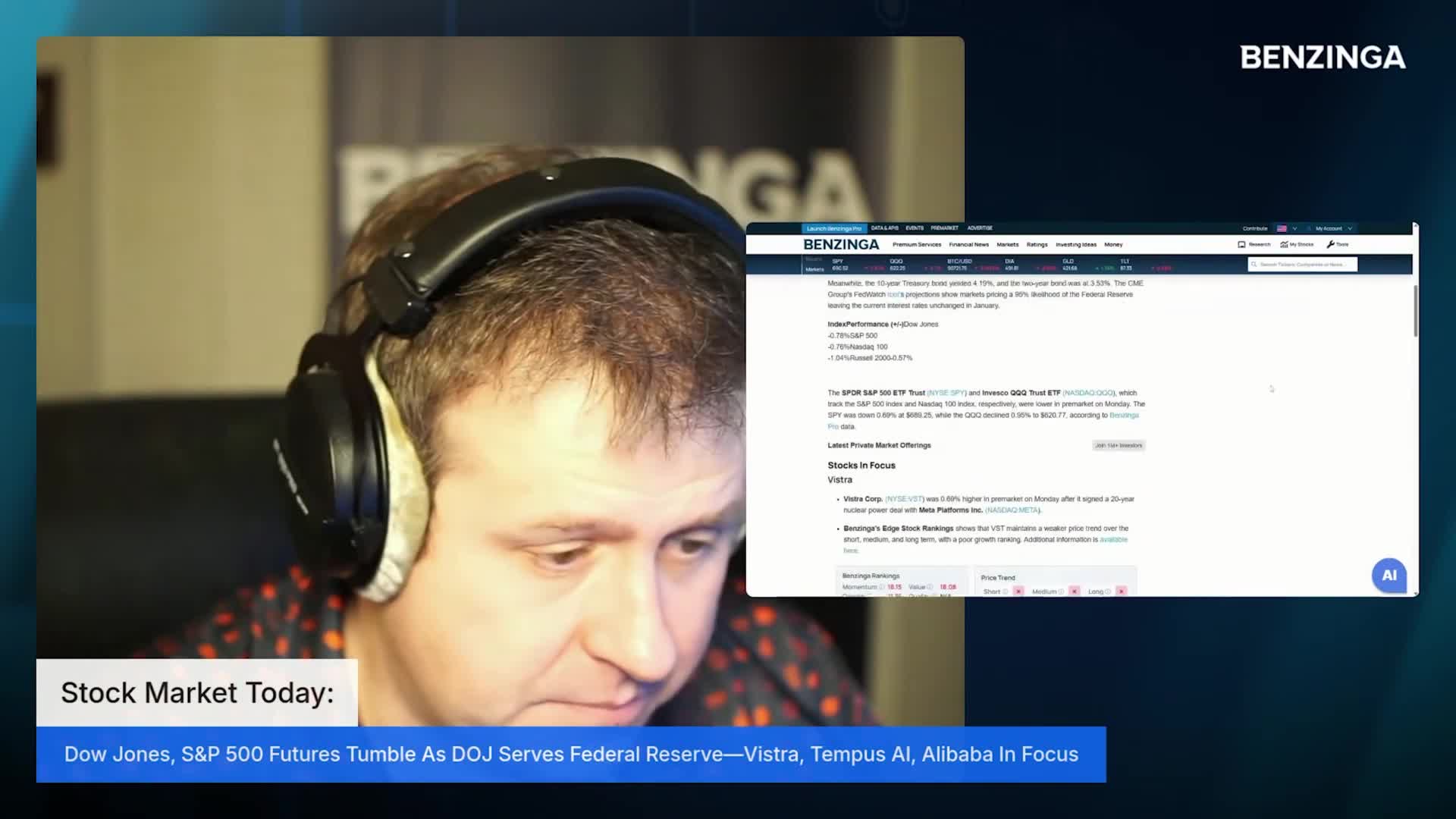Click the Momentum info icon
The height and width of the screenshot is (819, 1456).
882,587
